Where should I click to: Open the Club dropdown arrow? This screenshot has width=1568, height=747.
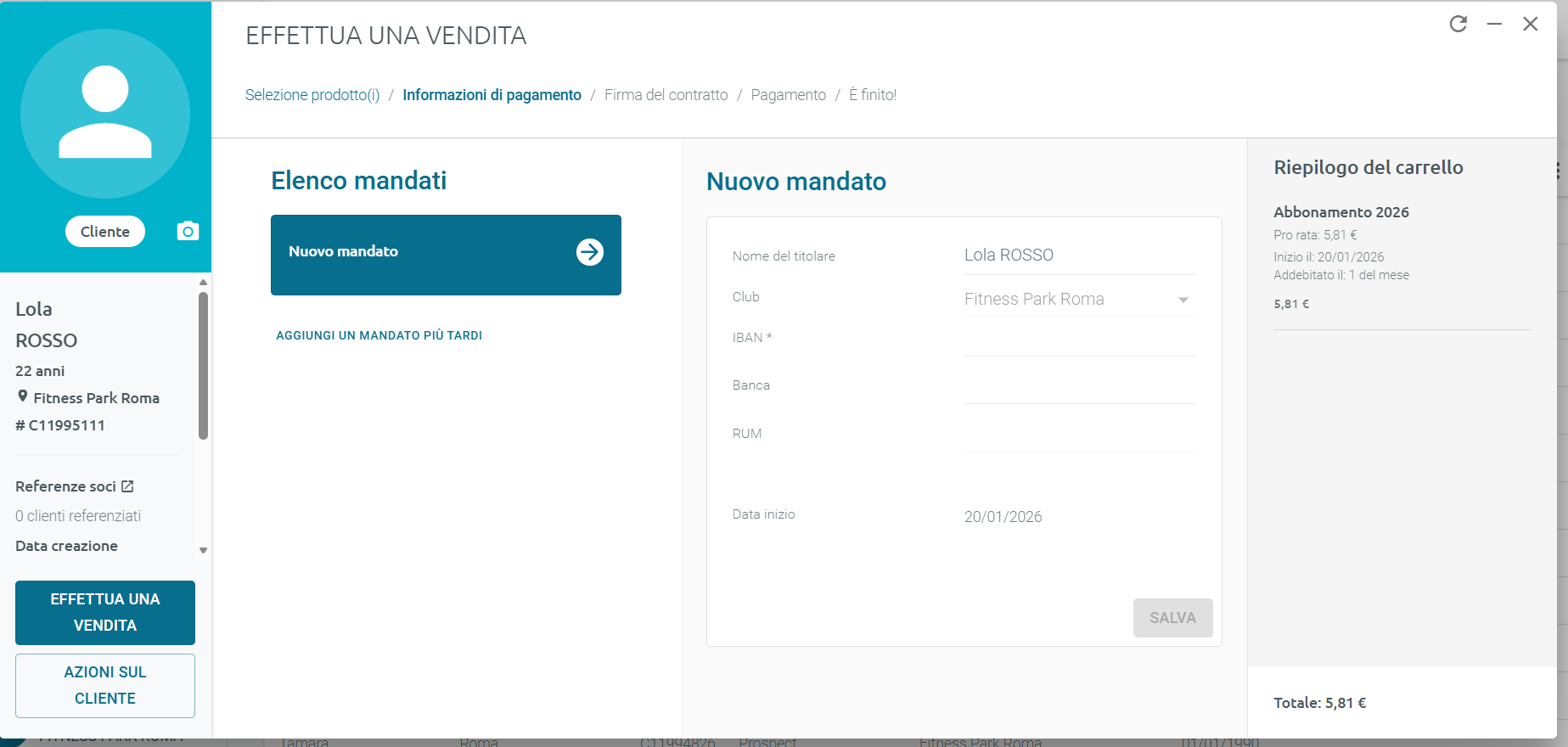click(1183, 300)
